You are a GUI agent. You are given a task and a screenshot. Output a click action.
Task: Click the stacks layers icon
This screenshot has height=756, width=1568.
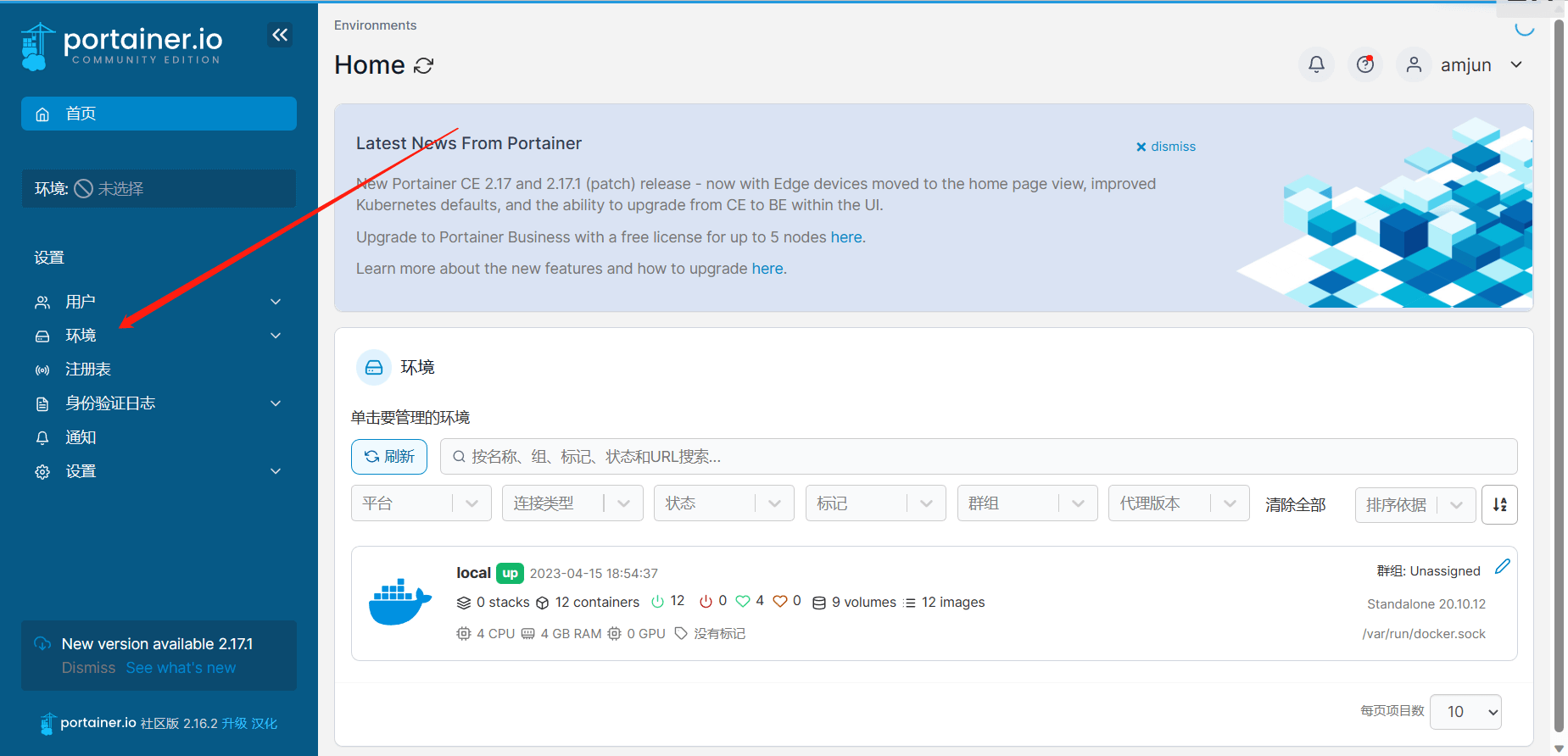pyautogui.click(x=464, y=603)
